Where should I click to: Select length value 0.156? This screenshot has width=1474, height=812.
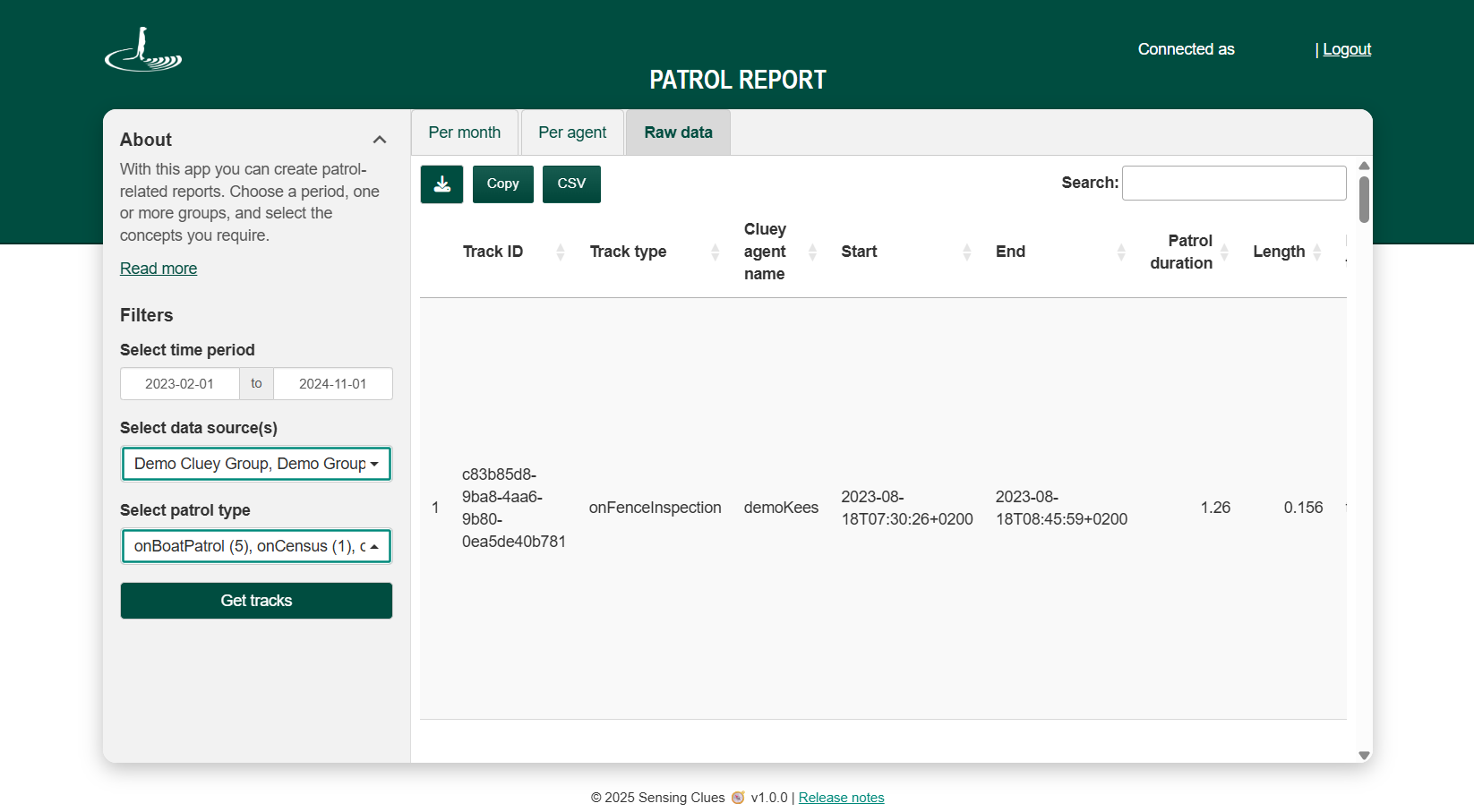pyautogui.click(x=1303, y=508)
